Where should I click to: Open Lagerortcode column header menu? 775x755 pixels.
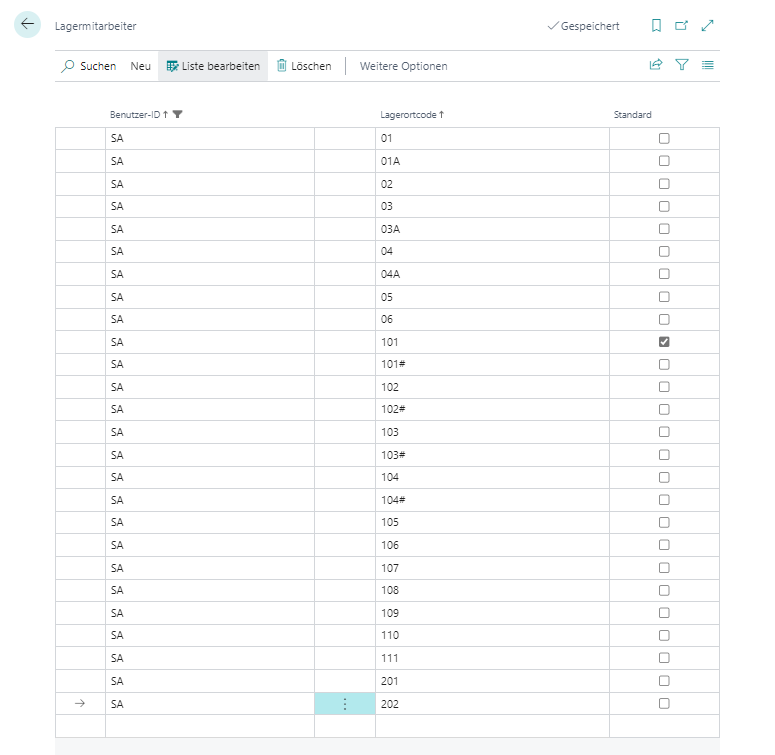pos(412,115)
